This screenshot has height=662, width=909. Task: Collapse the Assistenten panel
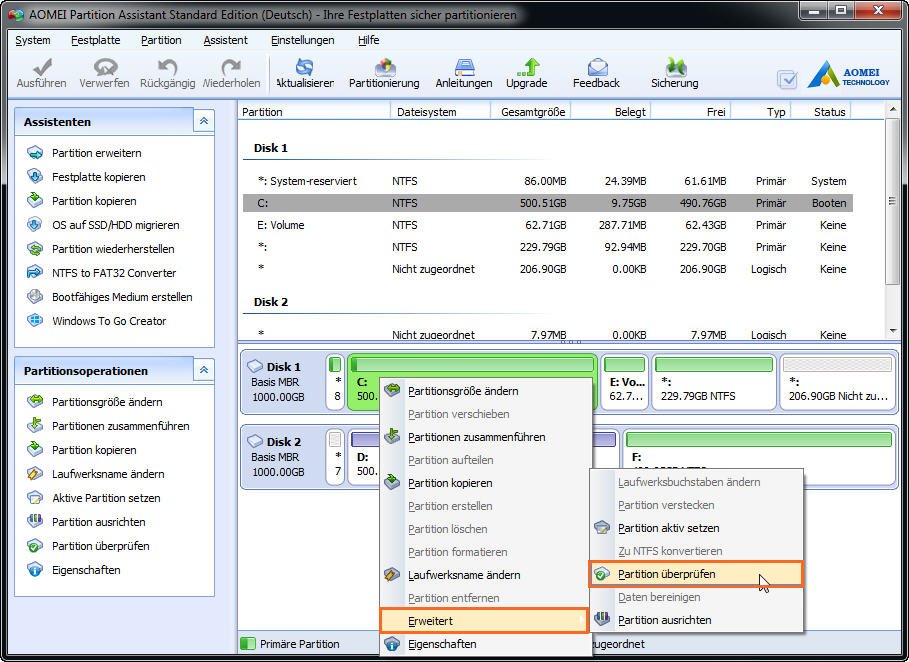[204, 121]
